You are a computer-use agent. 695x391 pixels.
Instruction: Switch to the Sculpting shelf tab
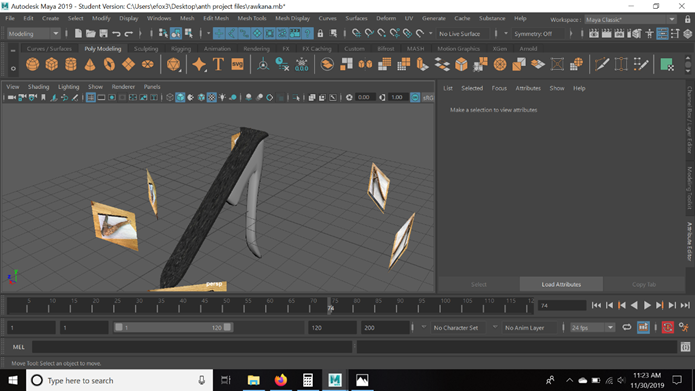pos(146,49)
